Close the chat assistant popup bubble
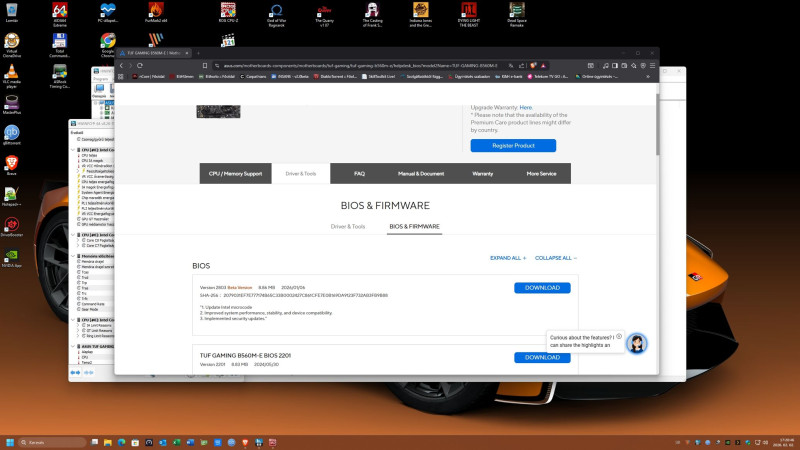This screenshot has width=800, height=450. (x=619, y=336)
